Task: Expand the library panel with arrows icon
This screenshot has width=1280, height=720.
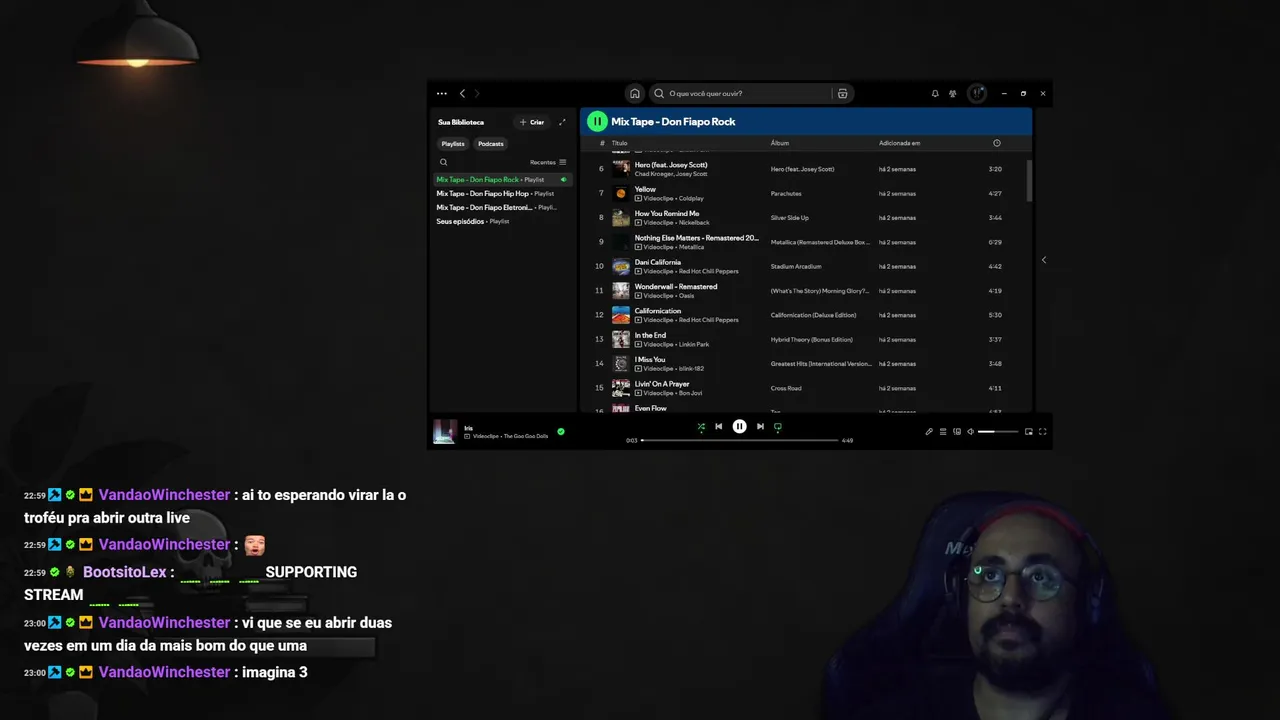Action: point(562,122)
